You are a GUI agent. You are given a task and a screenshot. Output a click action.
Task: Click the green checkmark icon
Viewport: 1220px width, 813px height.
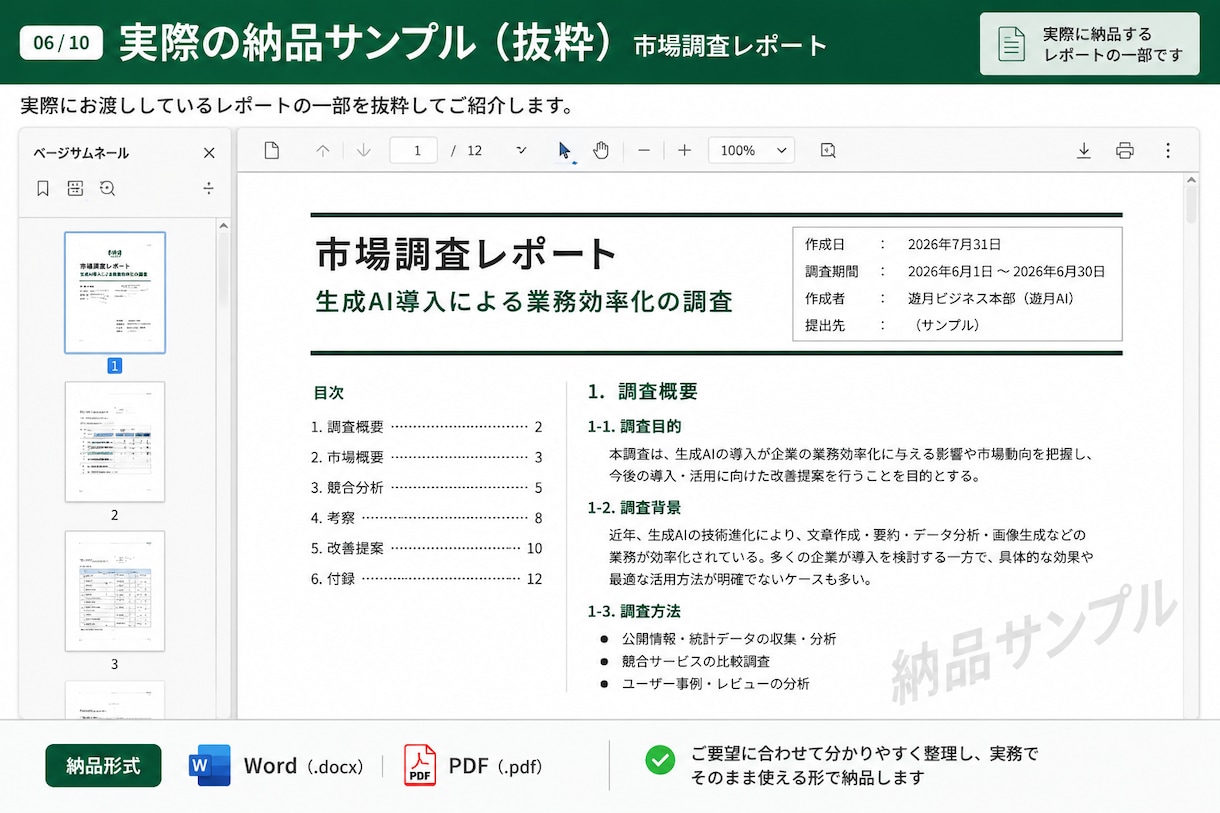pyautogui.click(x=660, y=760)
